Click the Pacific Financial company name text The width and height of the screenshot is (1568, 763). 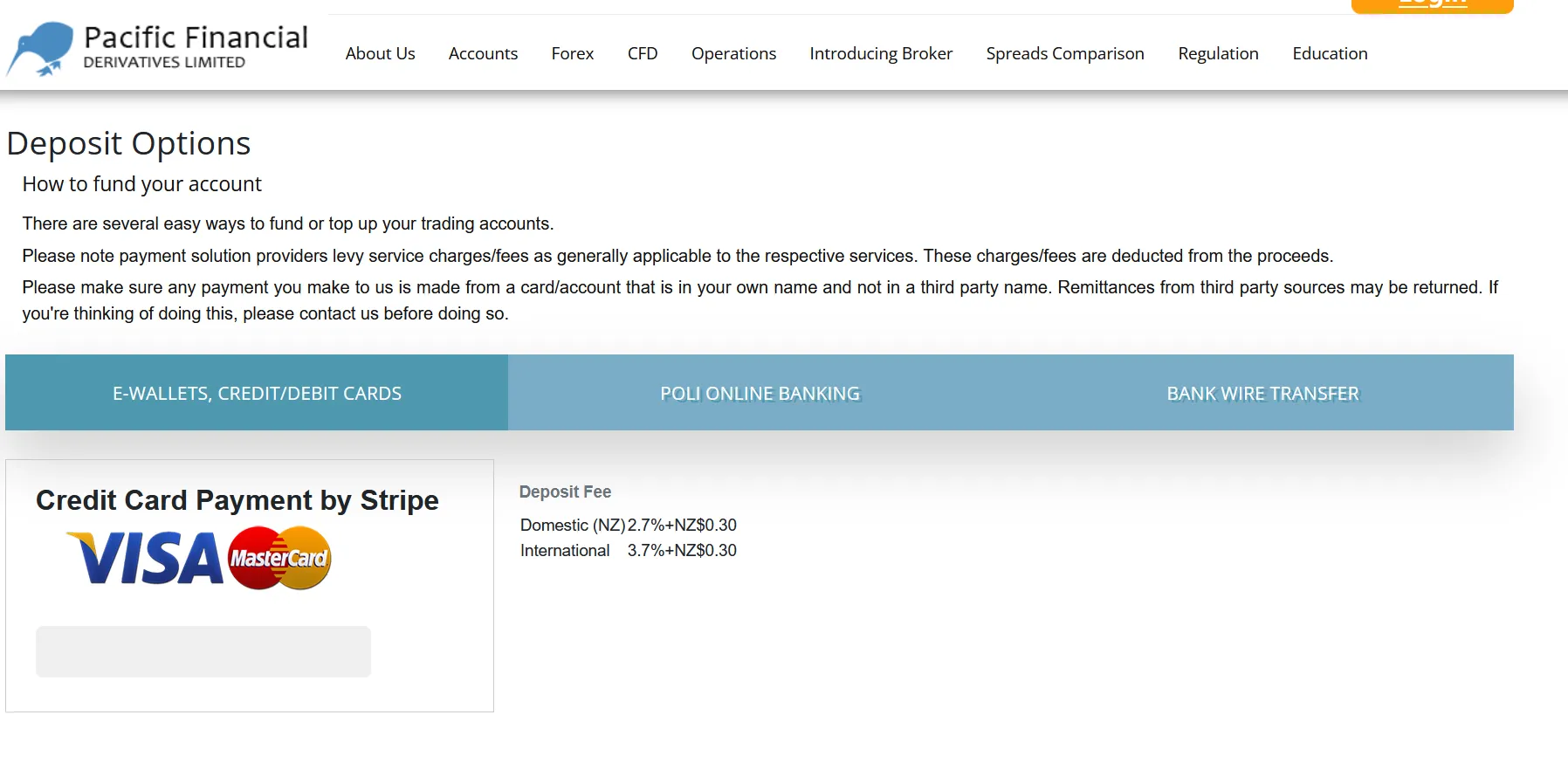(196, 38)
